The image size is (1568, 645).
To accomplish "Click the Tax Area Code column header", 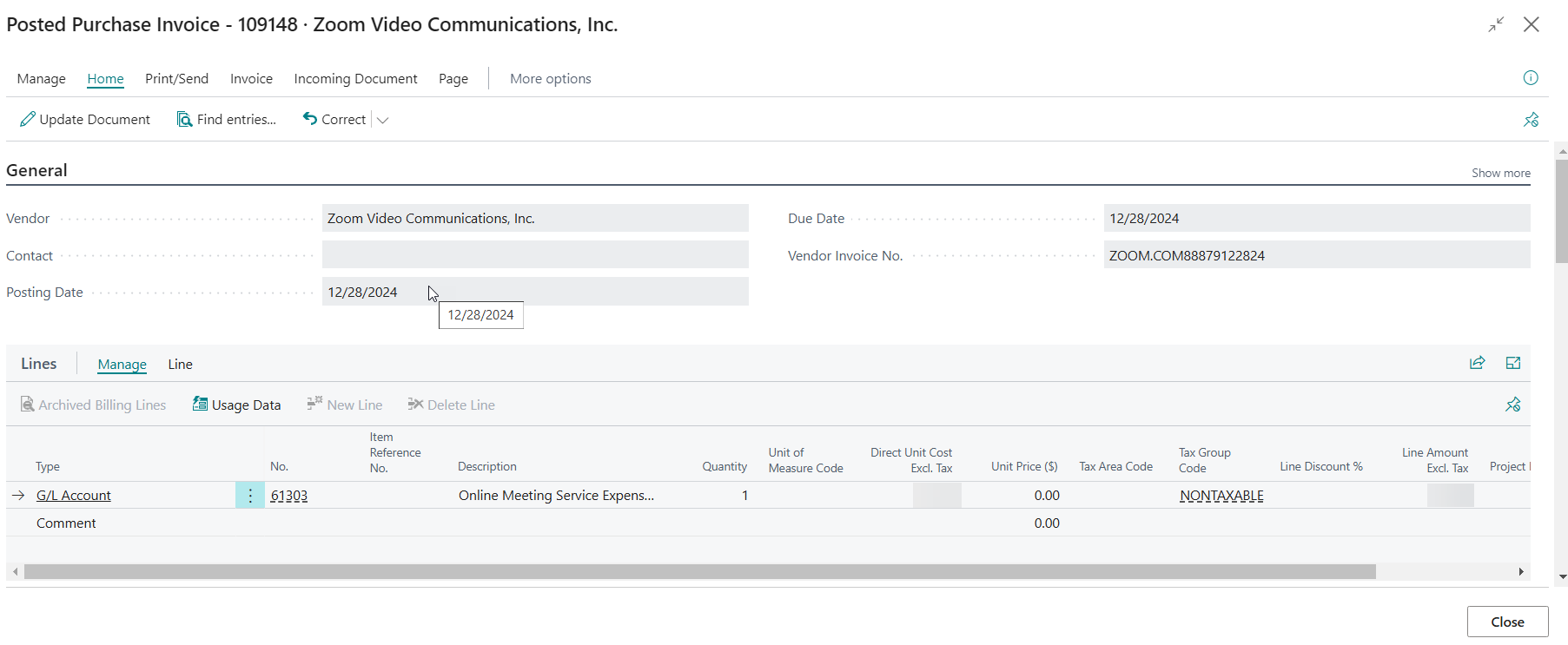I will click(x=1115, y=466).
